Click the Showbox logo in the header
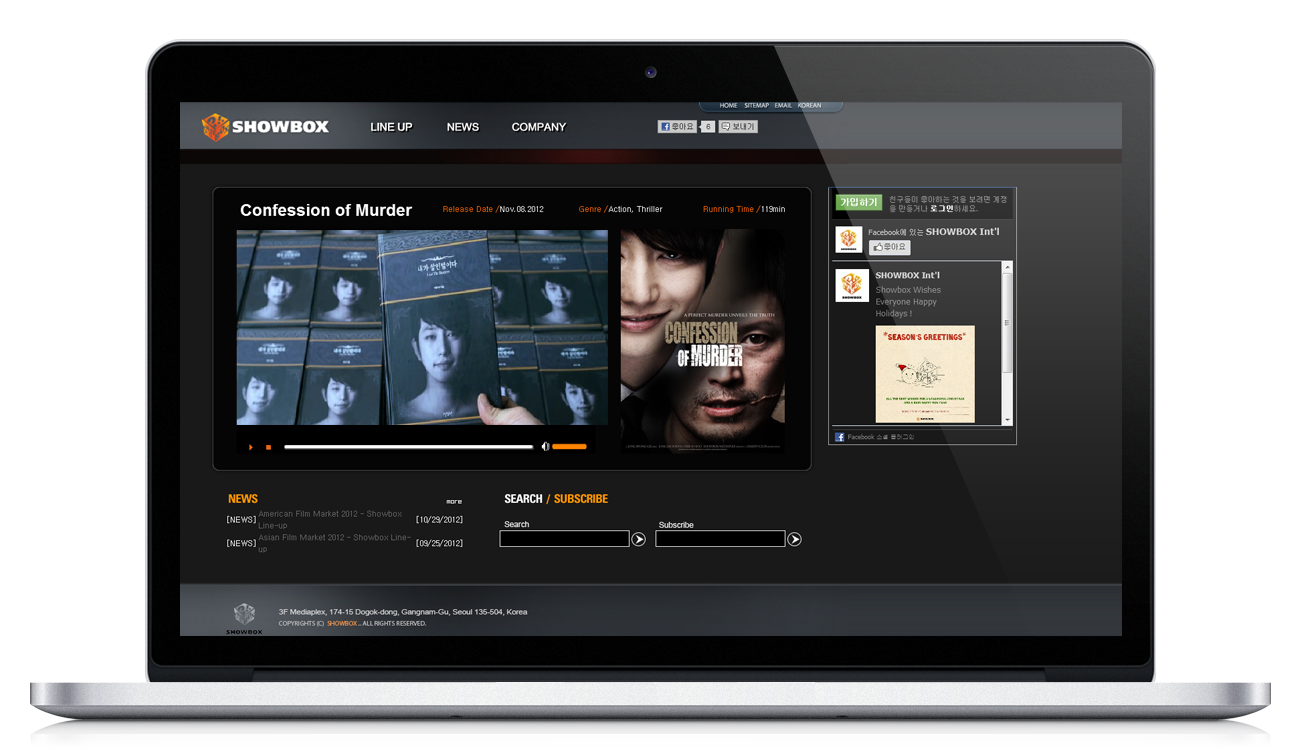1300x750 pixels. 265,127
